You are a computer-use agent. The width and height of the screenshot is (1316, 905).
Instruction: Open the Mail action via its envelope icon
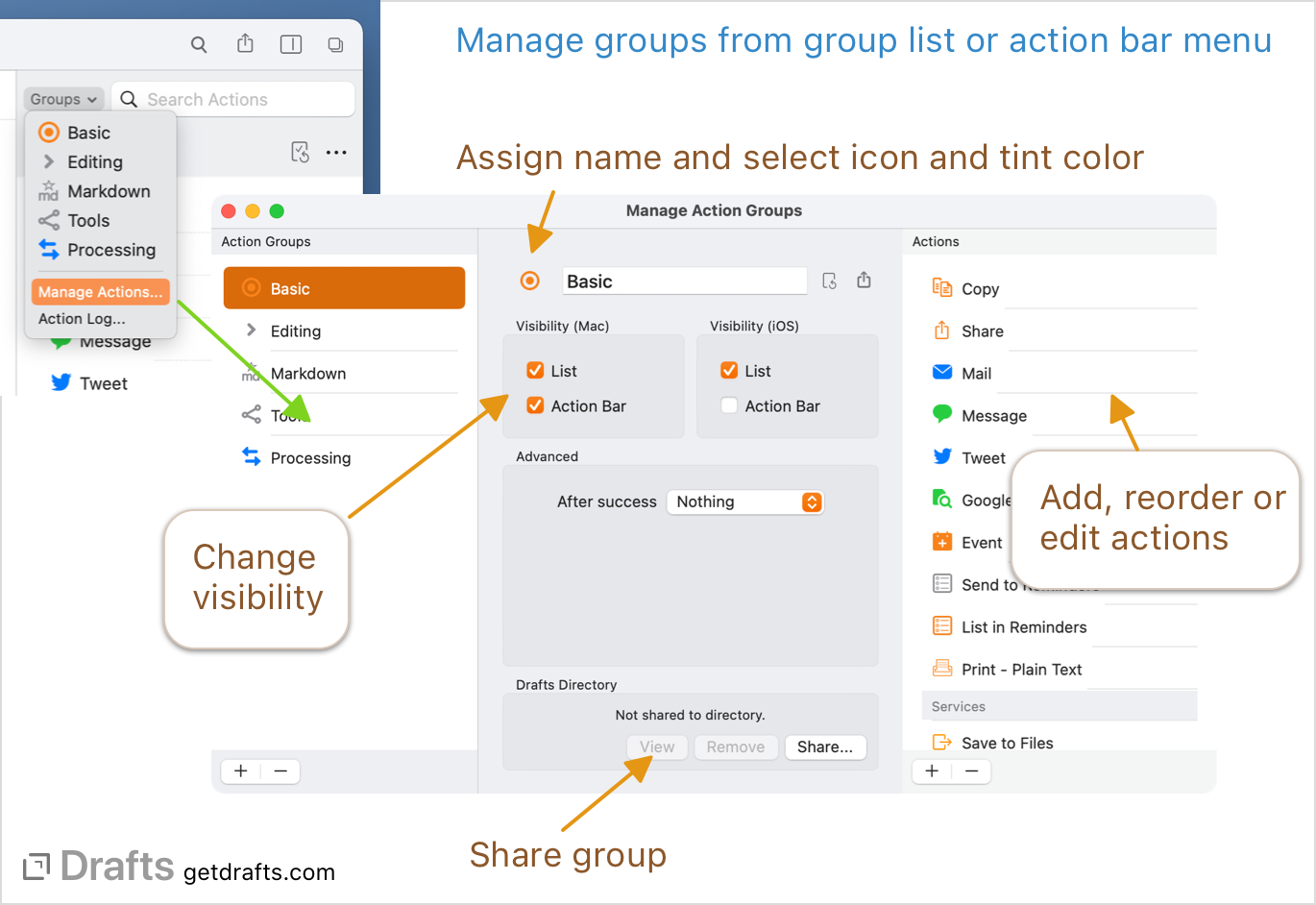pos(942,373)
